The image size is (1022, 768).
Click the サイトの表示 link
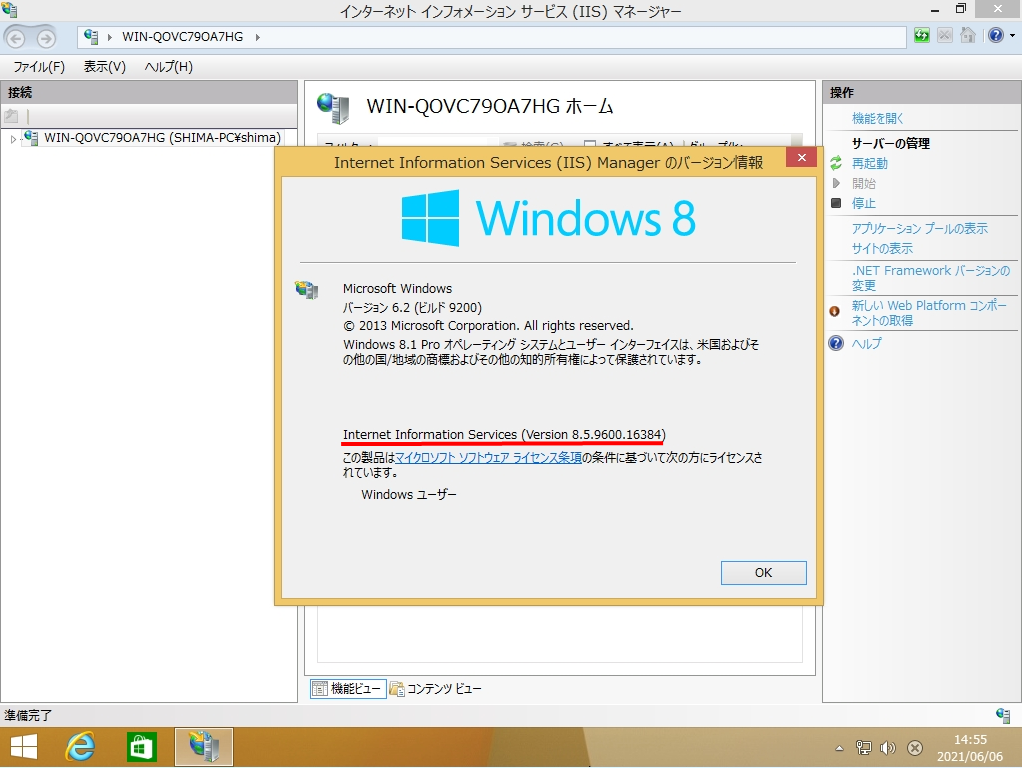click(x=882, y=248)
